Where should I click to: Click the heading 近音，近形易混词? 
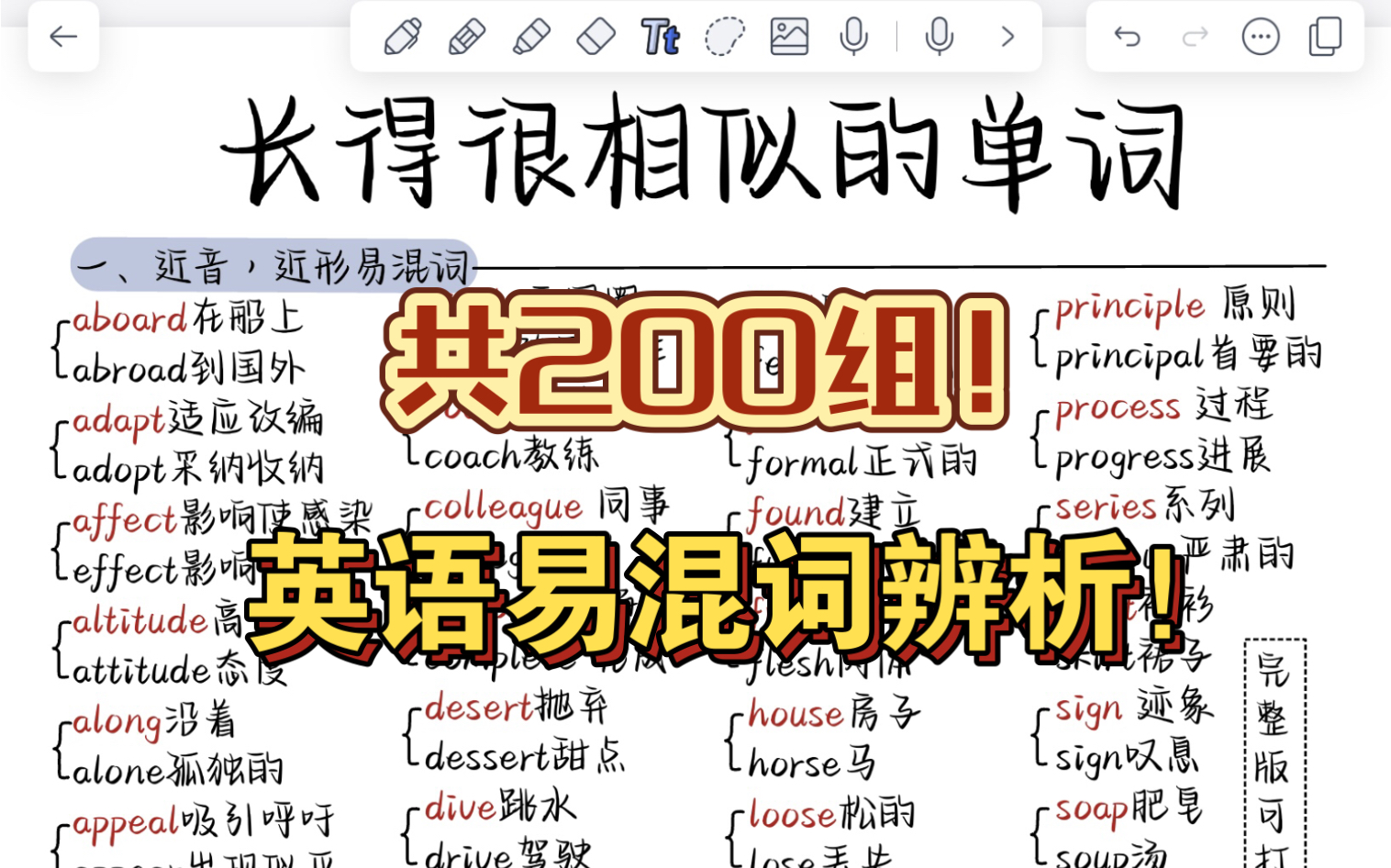tap(274, 266)
